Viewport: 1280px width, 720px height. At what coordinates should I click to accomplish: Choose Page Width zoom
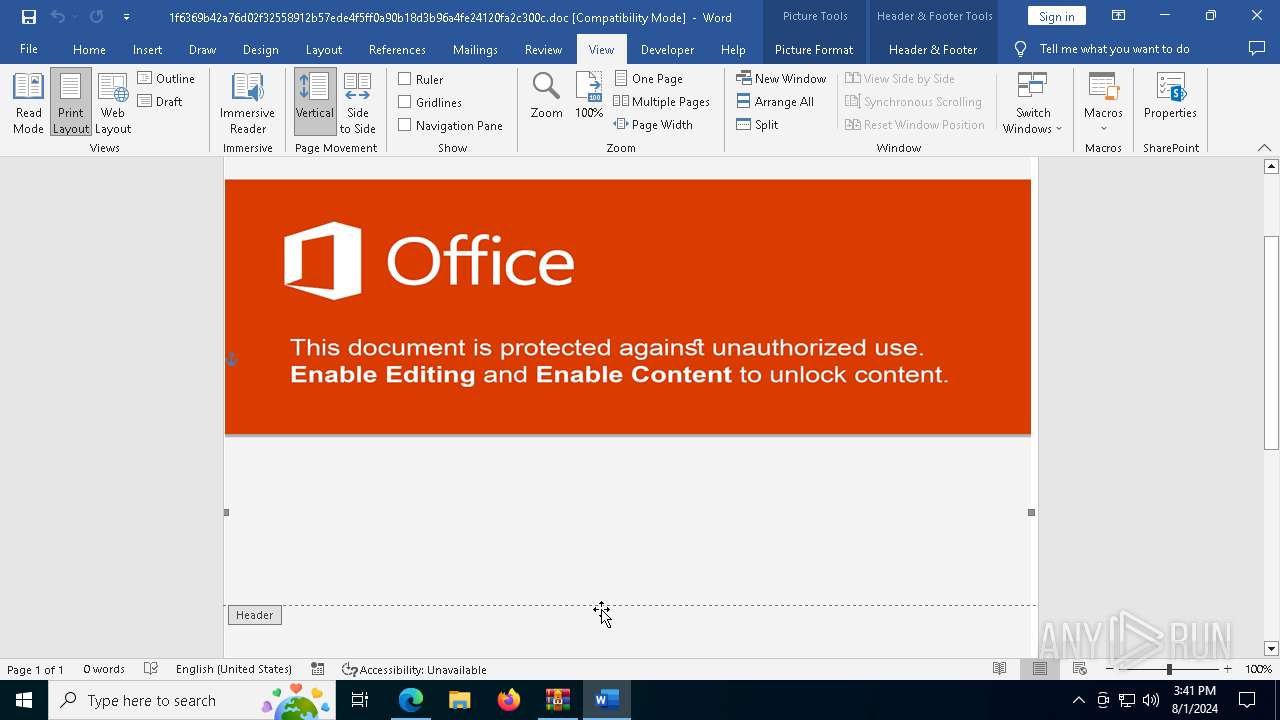(x=653, y=124)
